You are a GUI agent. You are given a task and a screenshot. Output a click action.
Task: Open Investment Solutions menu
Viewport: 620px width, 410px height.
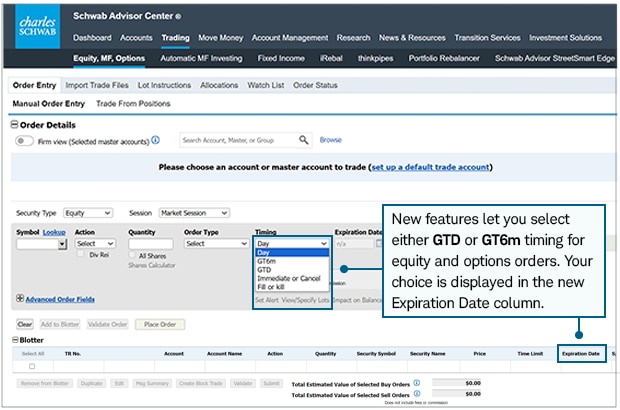point(565,38)
